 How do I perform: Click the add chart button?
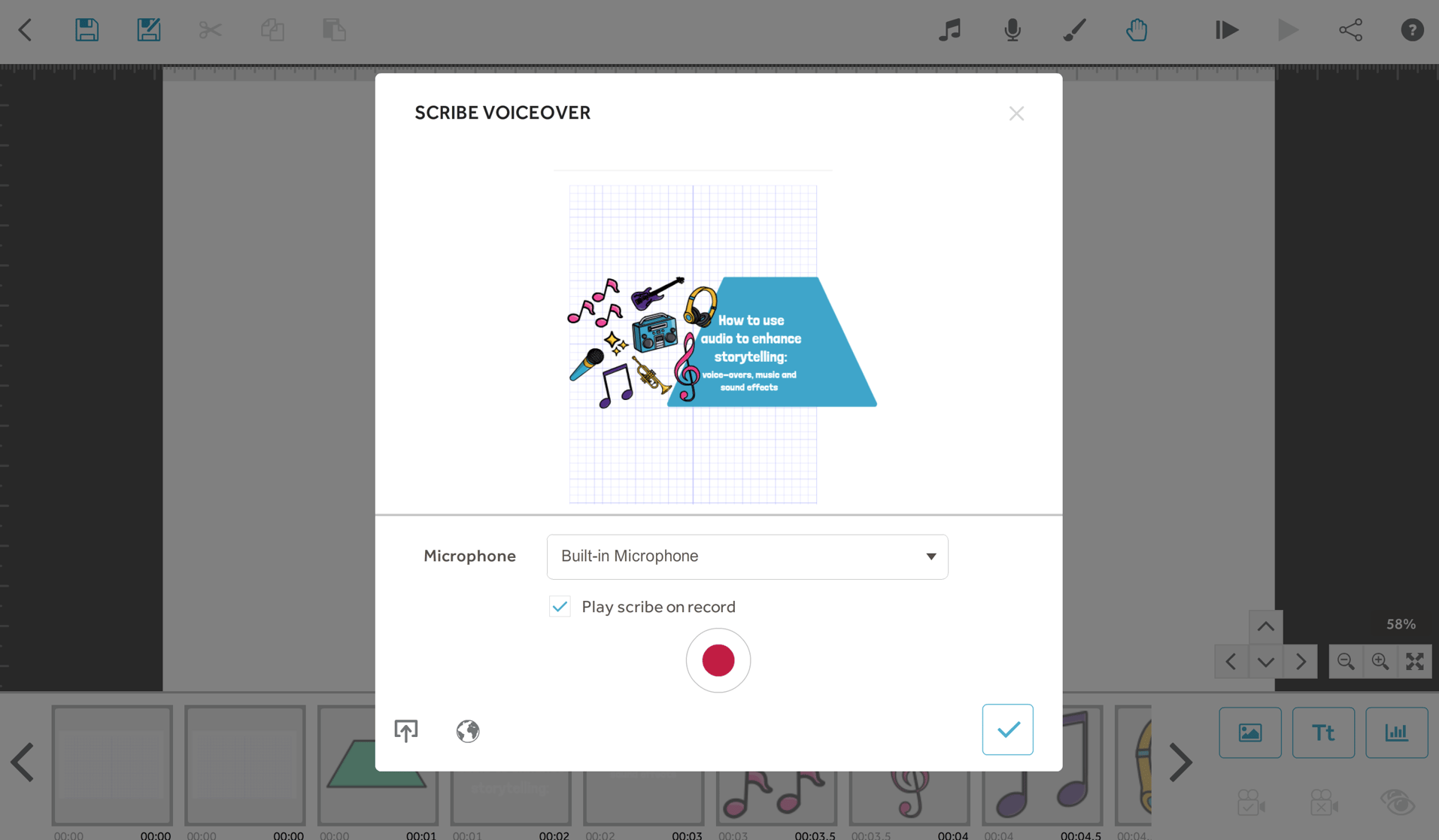[x=1396, y=732]
